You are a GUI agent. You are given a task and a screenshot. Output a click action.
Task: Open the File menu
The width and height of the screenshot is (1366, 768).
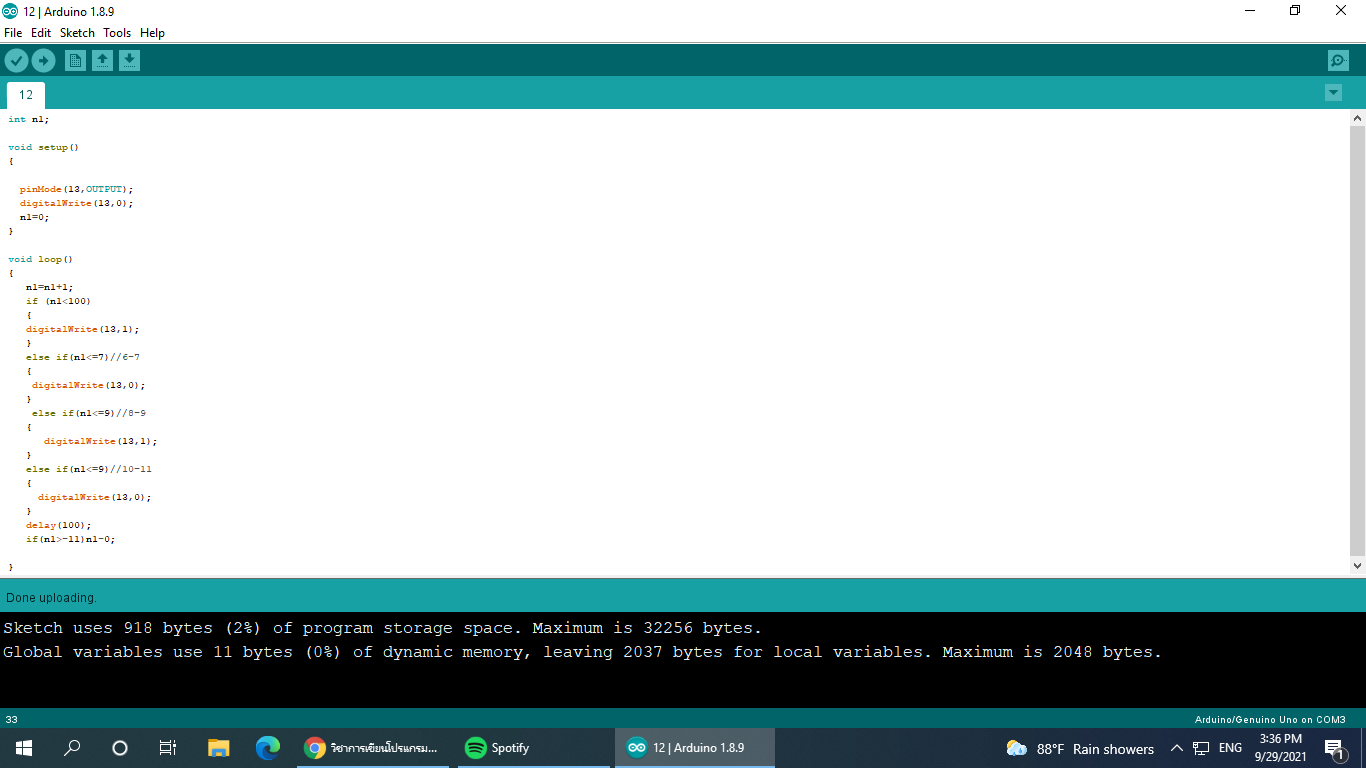pos(13,33)
